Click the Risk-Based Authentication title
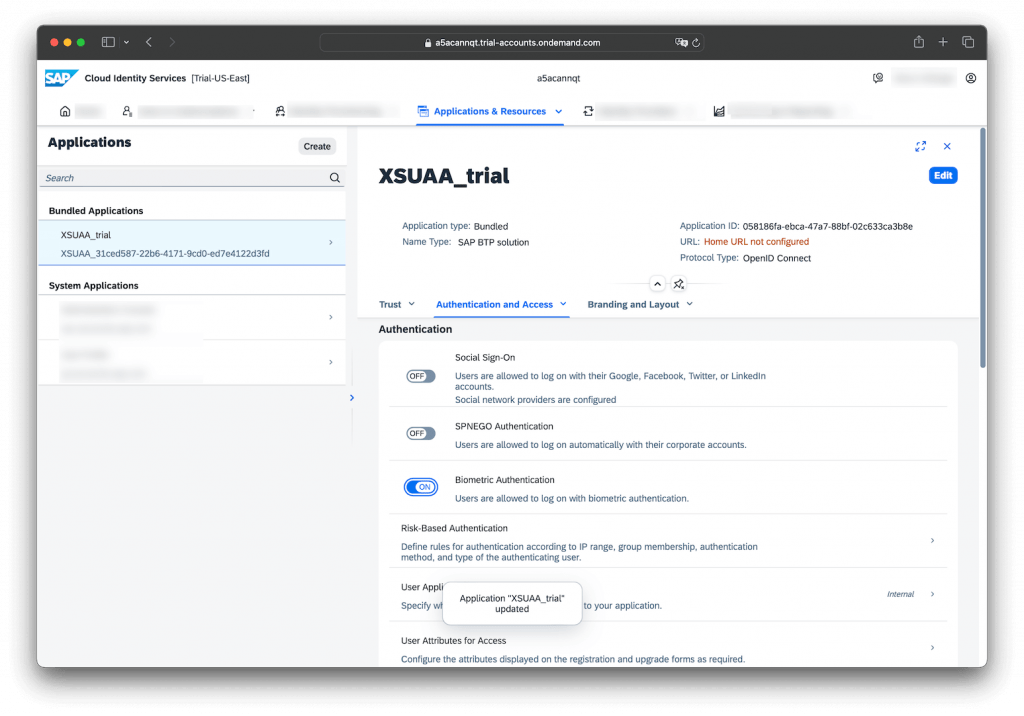 pyautogui.click(x=454, y=528)
